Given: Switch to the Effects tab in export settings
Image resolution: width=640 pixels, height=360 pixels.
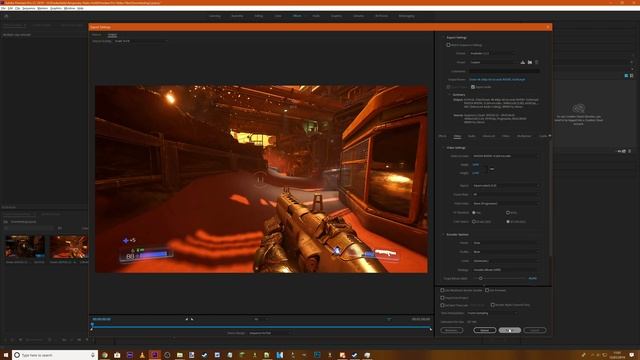Looking at the screenshot, I should 442,136.
